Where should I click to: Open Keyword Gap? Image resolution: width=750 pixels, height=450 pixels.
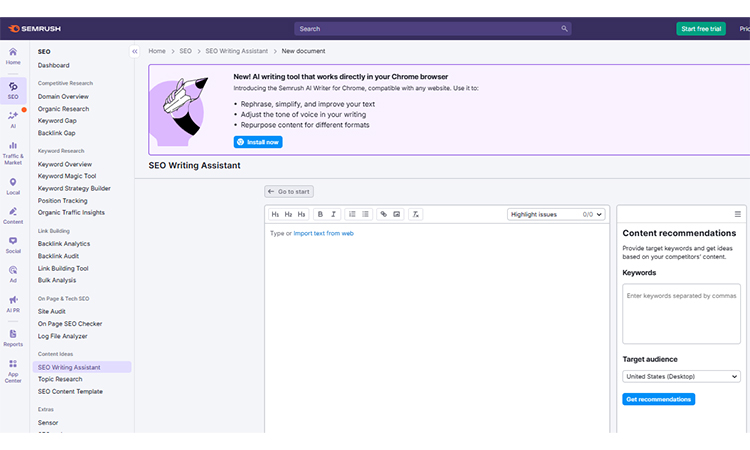click(x=57, y=121)
